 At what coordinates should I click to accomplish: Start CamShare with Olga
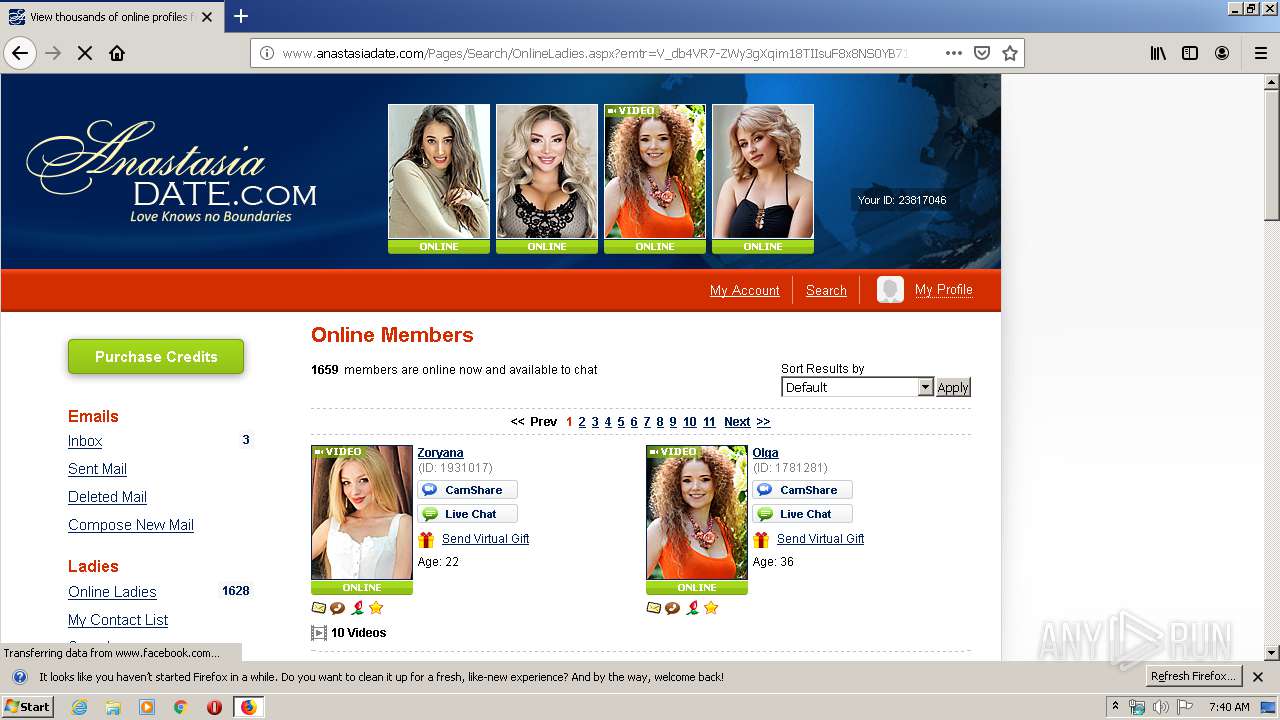click(x=802, y=490)
